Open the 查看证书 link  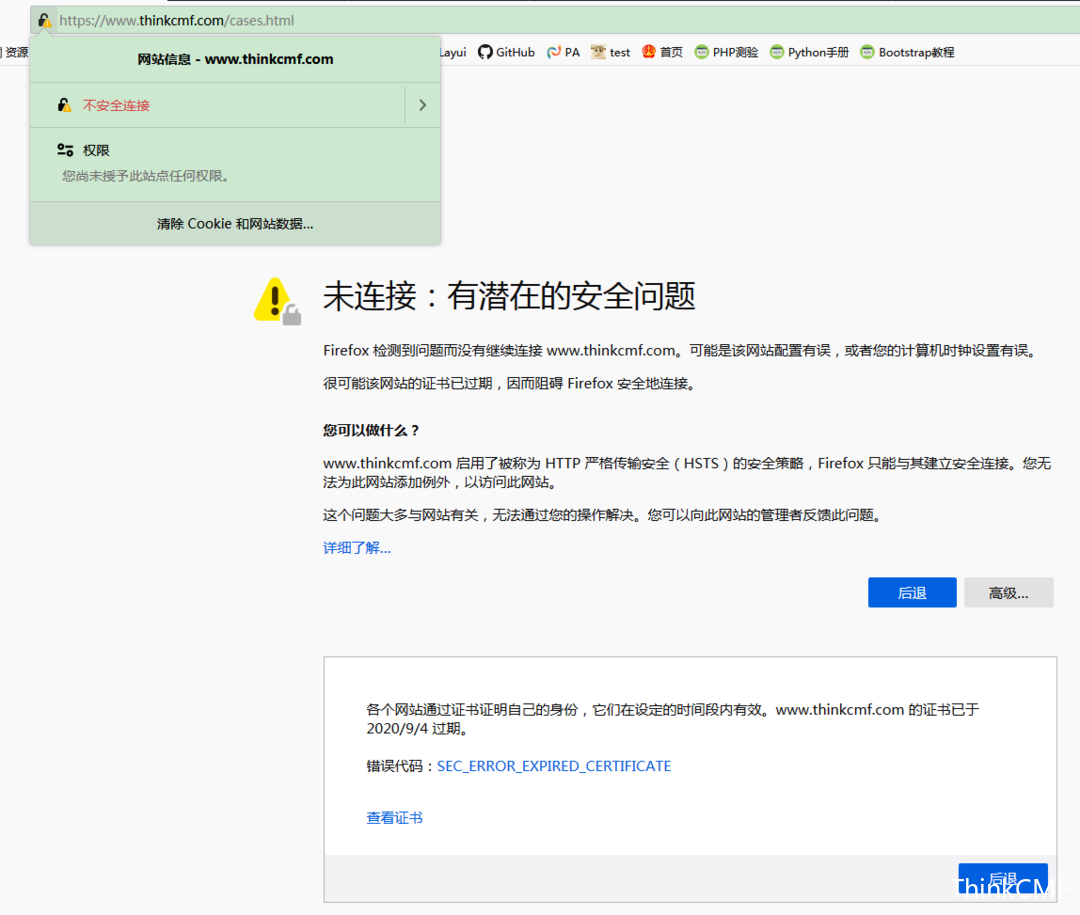tap(395, 818)
